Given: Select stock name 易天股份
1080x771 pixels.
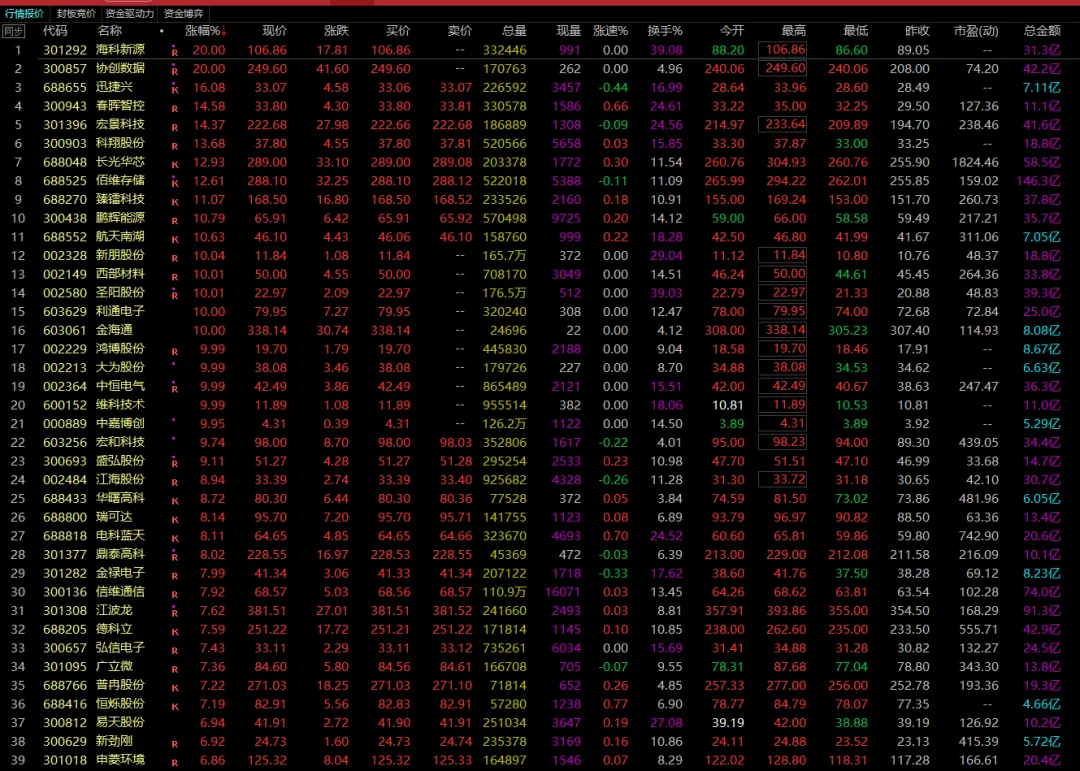Looking at the screenshot, I should coord(121,722).
